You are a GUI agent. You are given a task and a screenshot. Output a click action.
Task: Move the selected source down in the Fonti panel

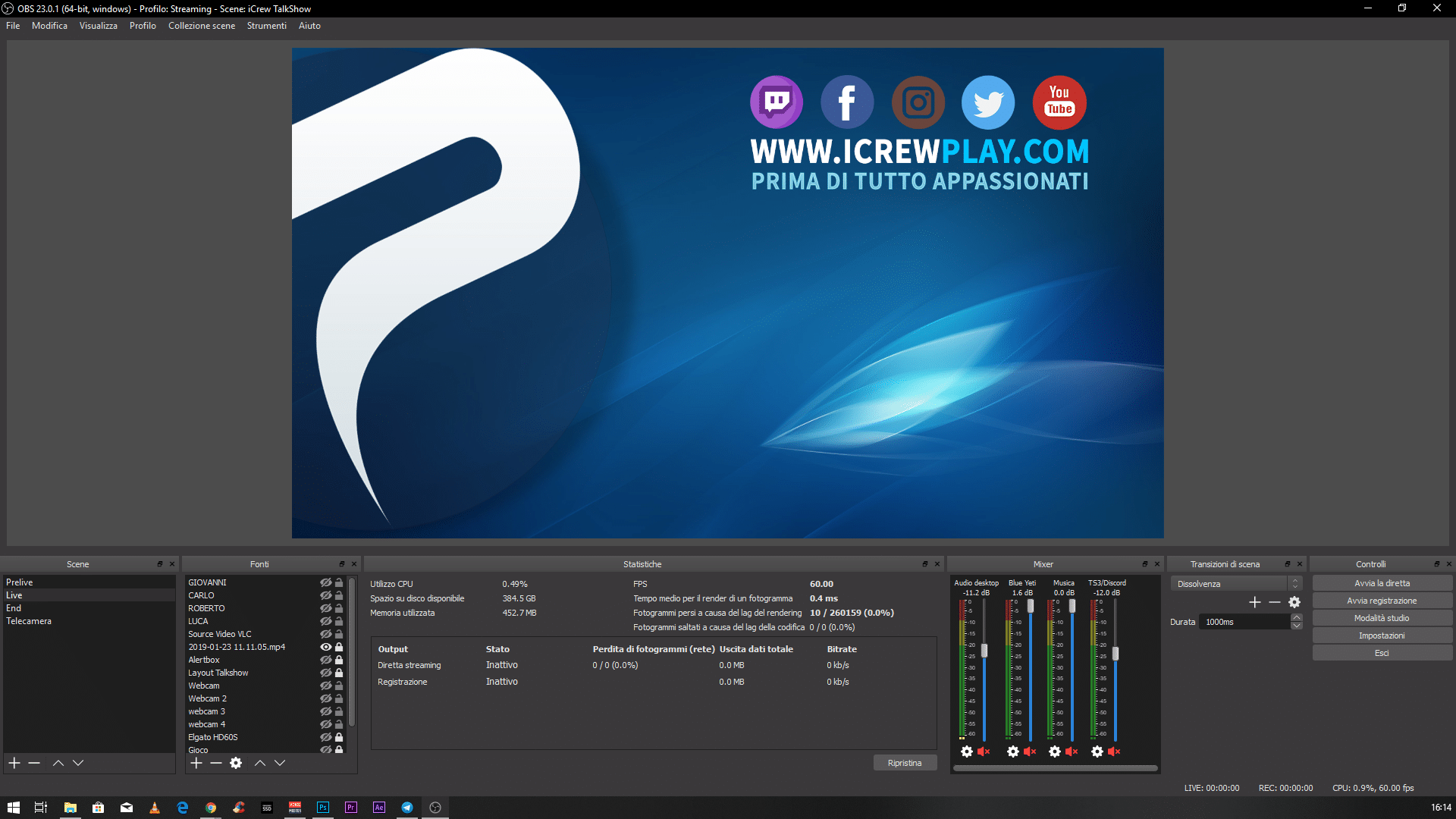[x=280, y=763]
